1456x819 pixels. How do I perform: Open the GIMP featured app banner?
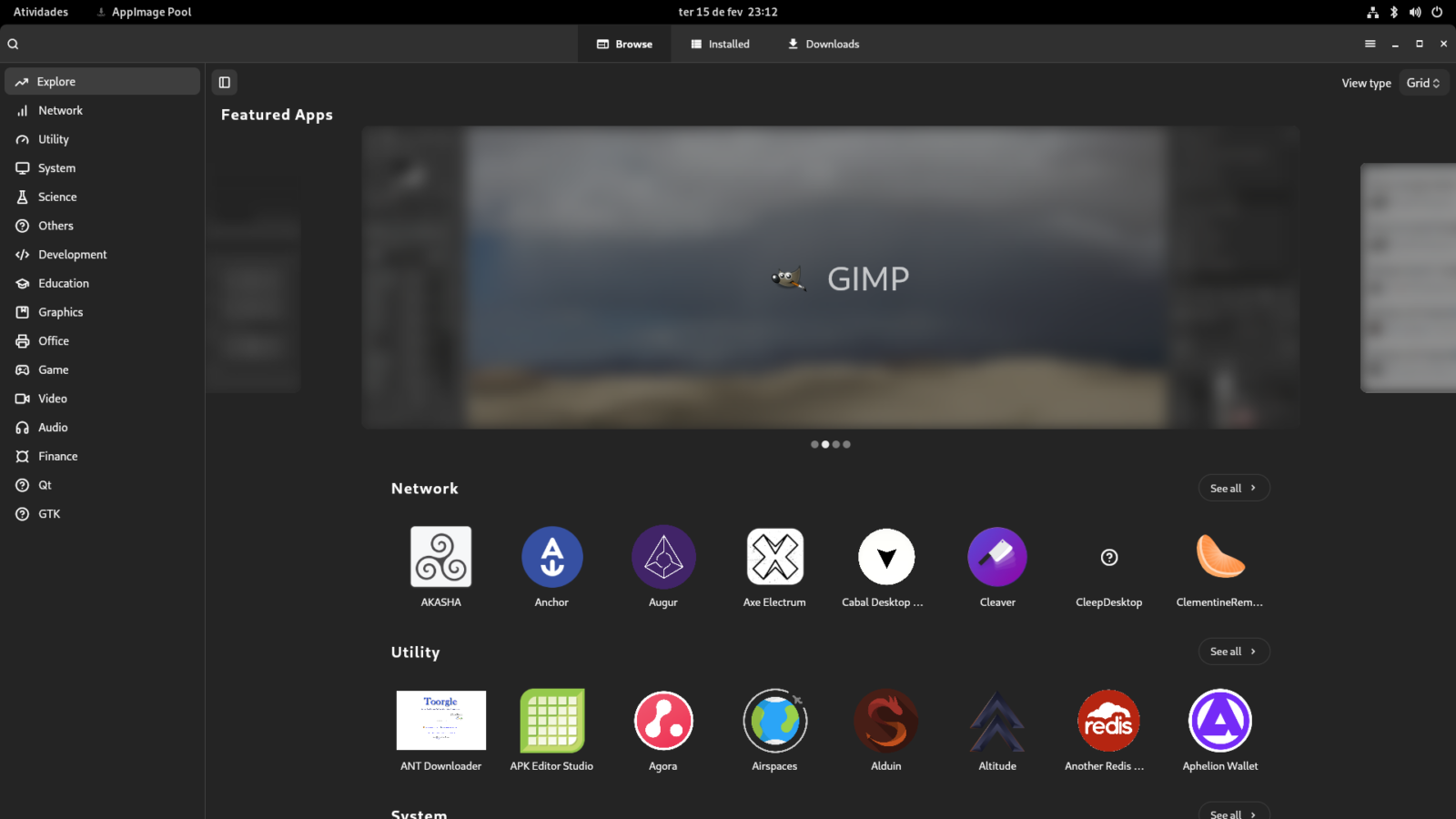click(x=831, y=278)
